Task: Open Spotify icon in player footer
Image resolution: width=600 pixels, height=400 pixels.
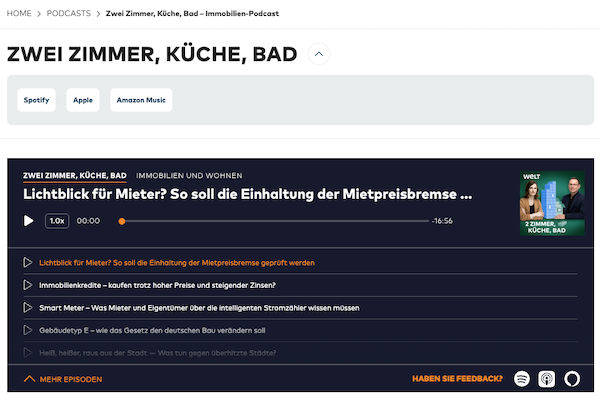Action: pos(521,379)
